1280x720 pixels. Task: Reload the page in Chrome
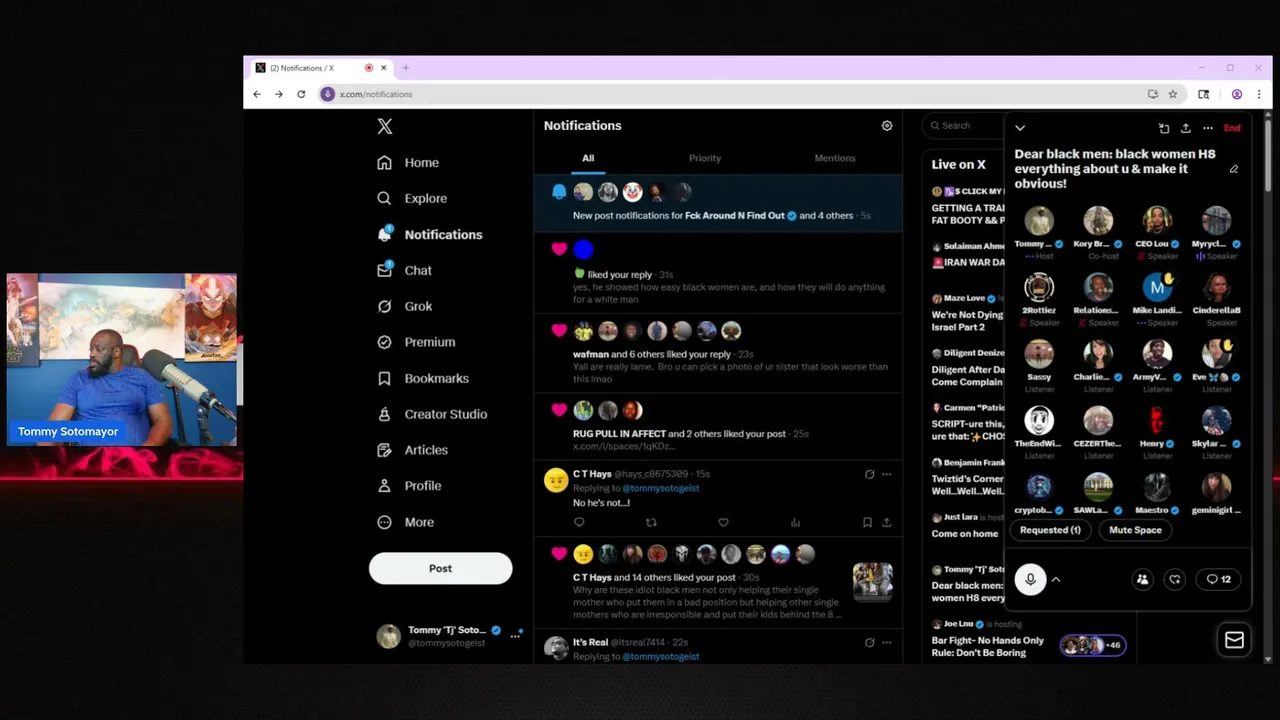tap(301, 94)
